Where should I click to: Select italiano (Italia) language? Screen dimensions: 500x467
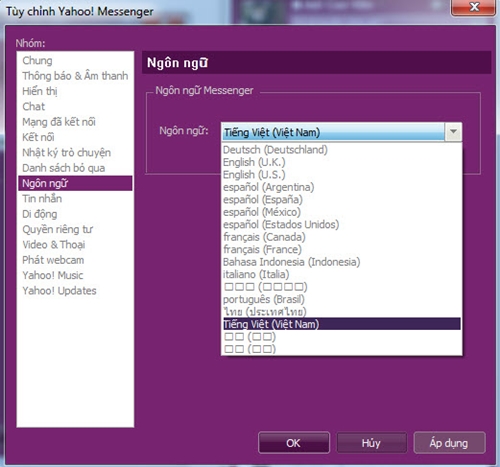(341, 274)
